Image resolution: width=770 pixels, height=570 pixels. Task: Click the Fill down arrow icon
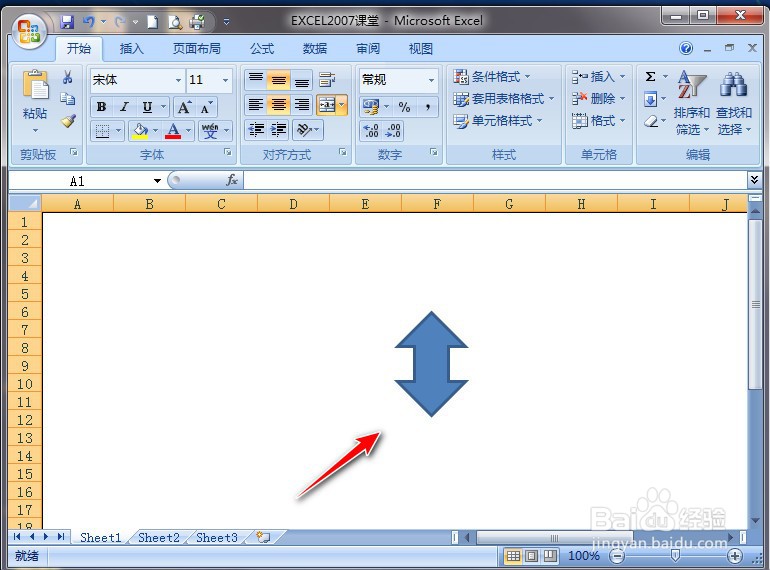coord(650,99)
